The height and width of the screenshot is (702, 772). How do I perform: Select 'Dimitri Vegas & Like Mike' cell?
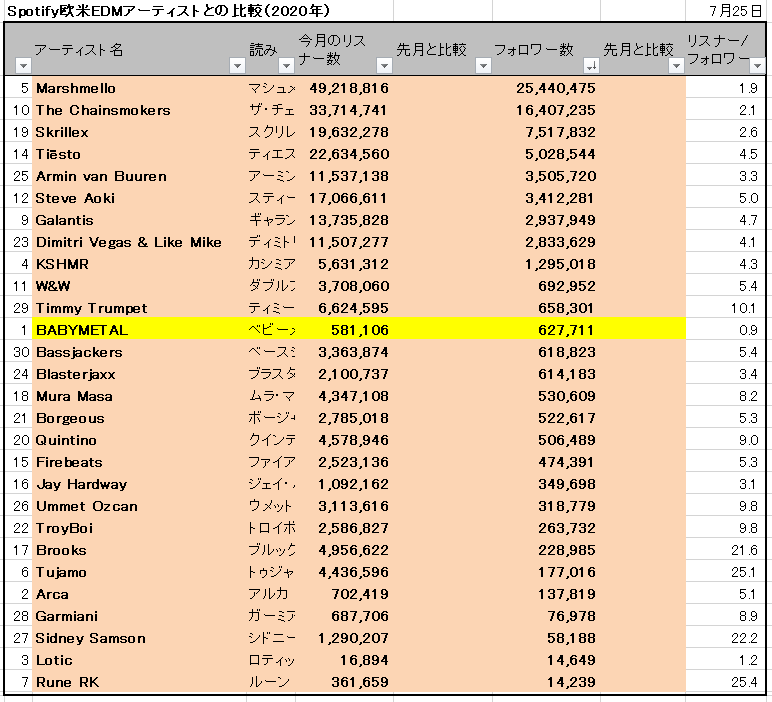tap(139, 242)
